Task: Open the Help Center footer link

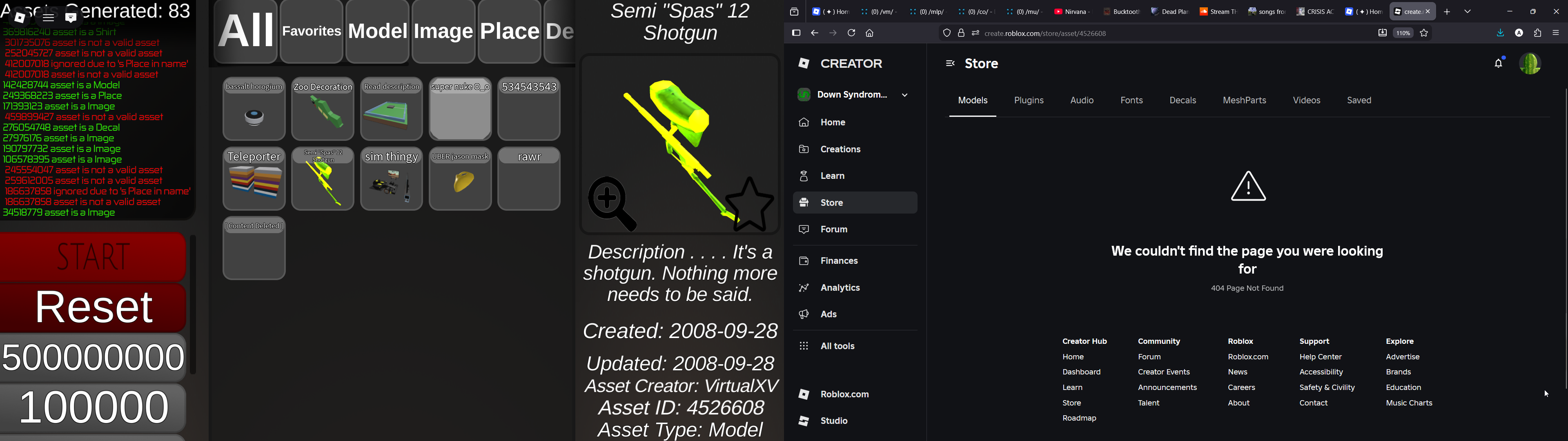Action: [1320, 357]
